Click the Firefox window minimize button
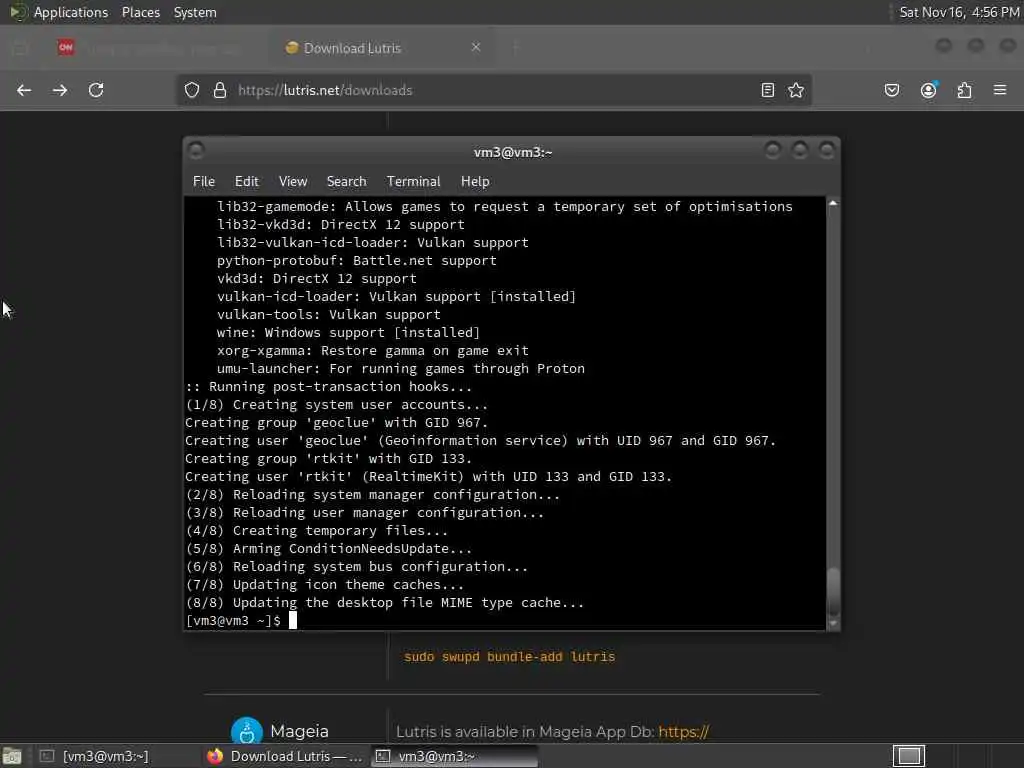This screenshot has height=768, width=1024. tap(943, 46)
